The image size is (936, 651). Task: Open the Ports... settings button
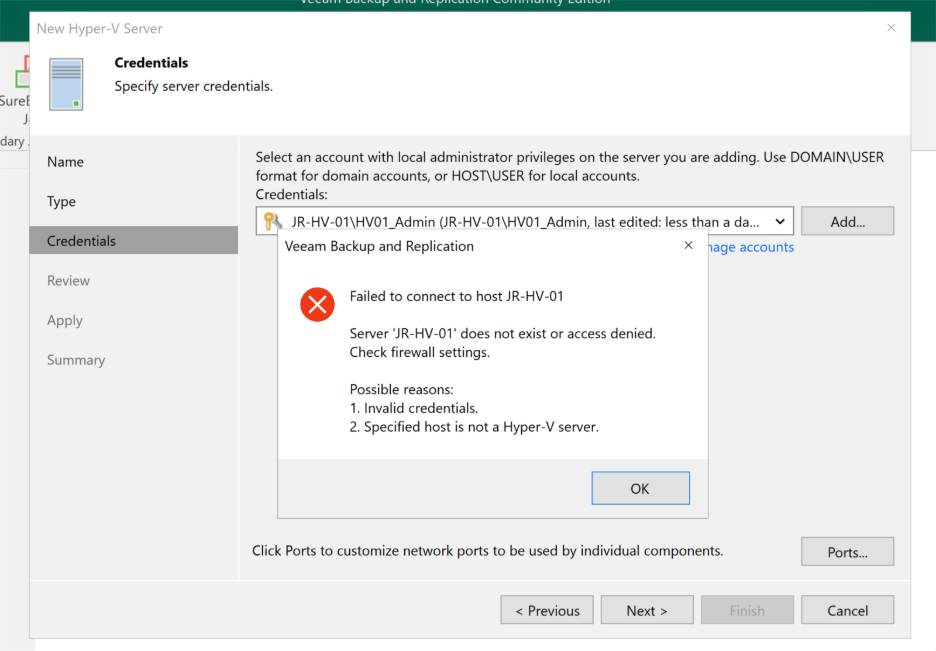847,552
